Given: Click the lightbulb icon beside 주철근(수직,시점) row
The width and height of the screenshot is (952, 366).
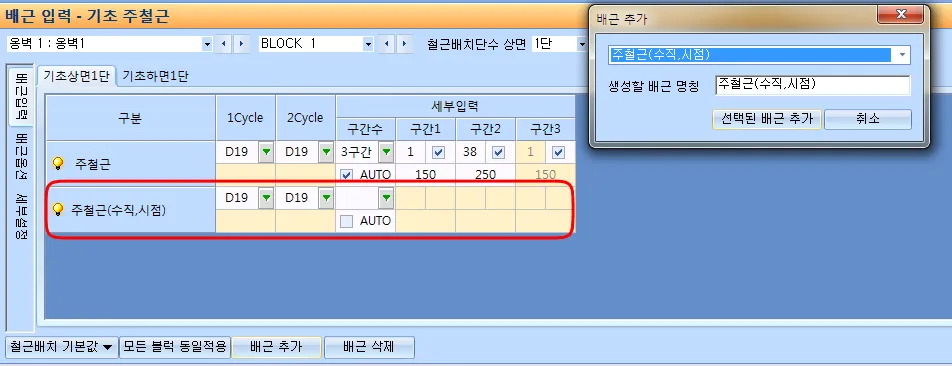Looking at the screenshot, I should 58,209.
